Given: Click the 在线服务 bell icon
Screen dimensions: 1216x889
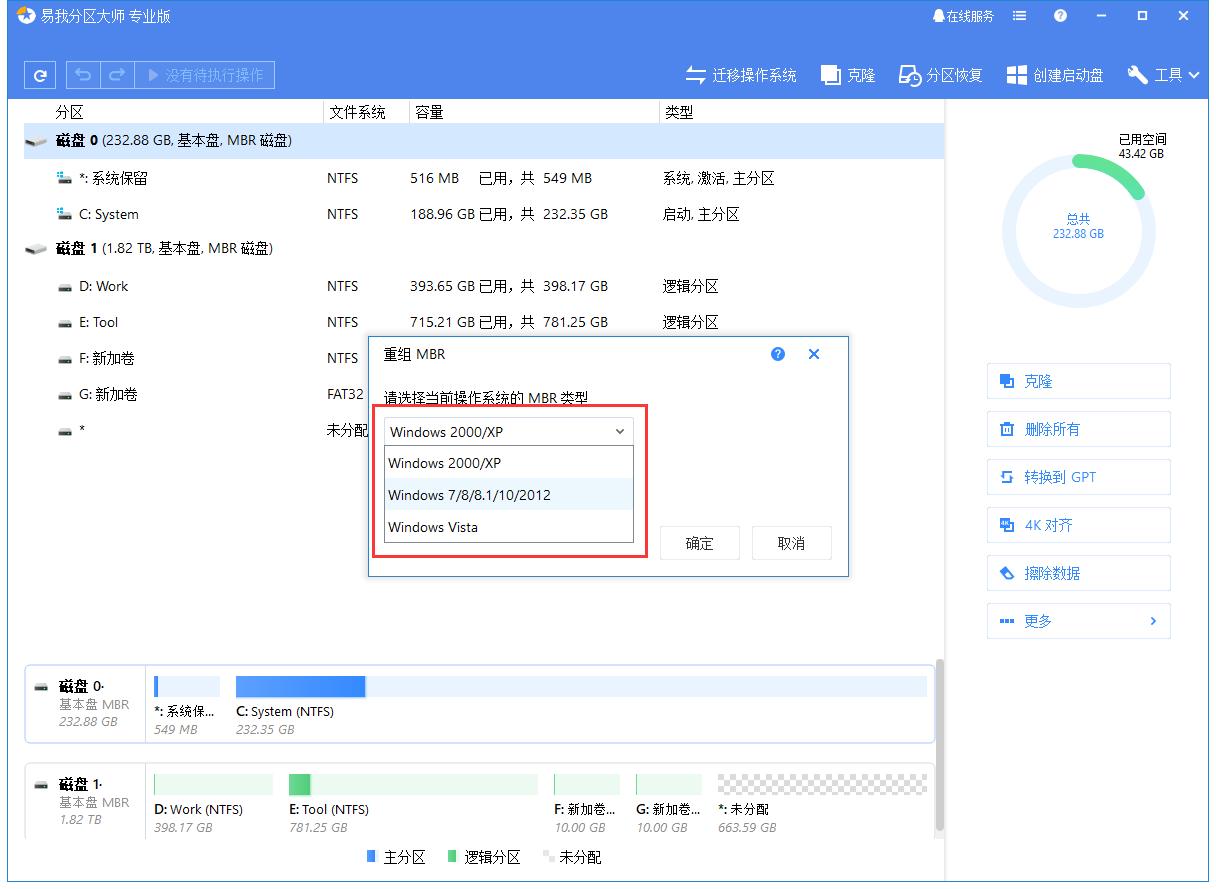Looking at the screenshot, I should click(x=963, y=15).
